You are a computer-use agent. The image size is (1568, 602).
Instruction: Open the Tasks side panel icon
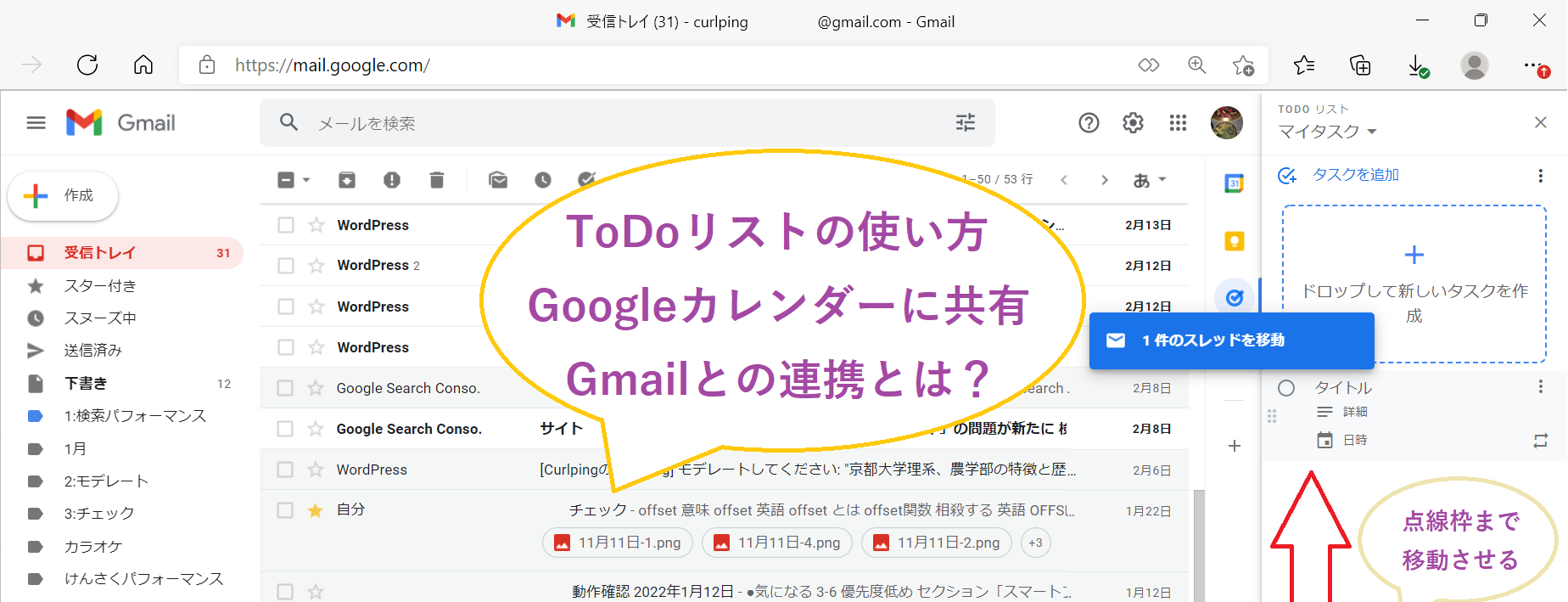coord(1235,298)
